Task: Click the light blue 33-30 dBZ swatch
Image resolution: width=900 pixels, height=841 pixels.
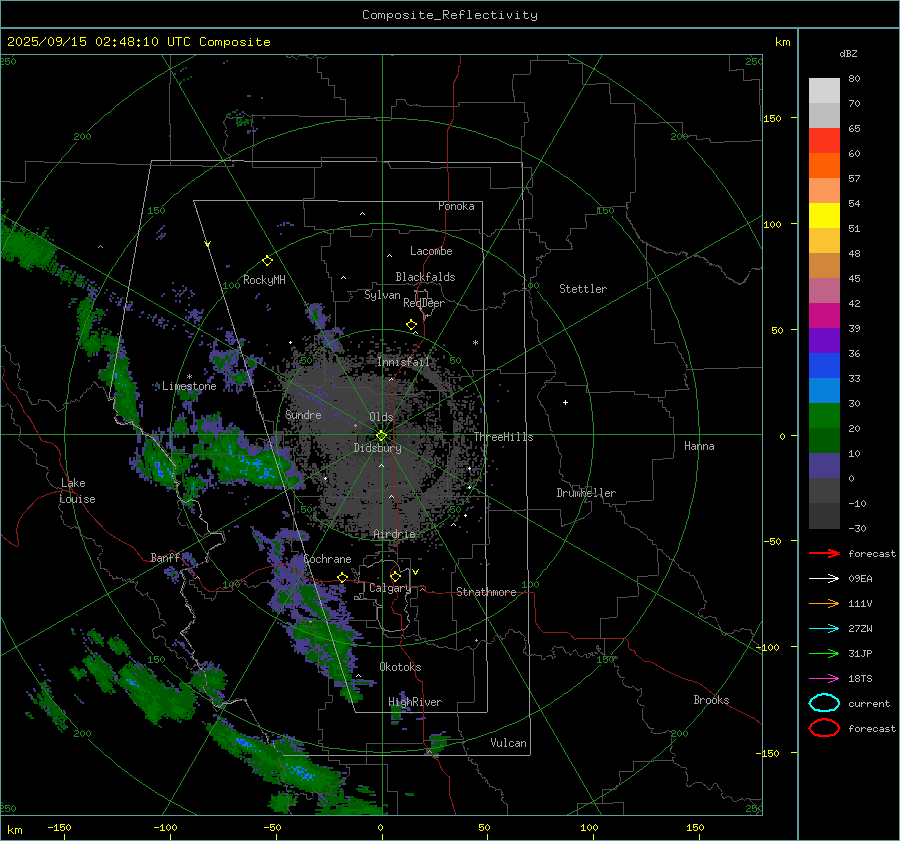Action: tap(824, 390)
